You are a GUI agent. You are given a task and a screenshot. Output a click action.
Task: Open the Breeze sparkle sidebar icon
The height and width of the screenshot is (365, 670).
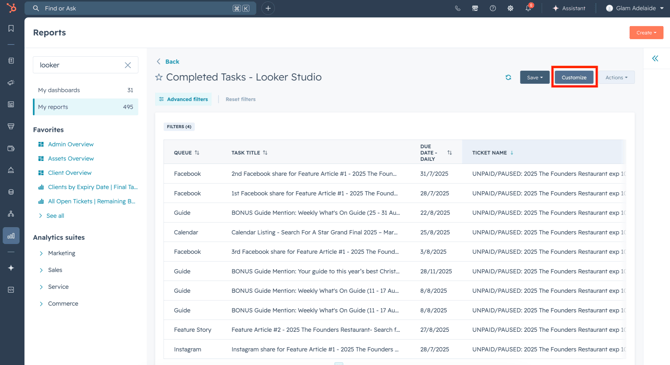(x=11, y=268)
